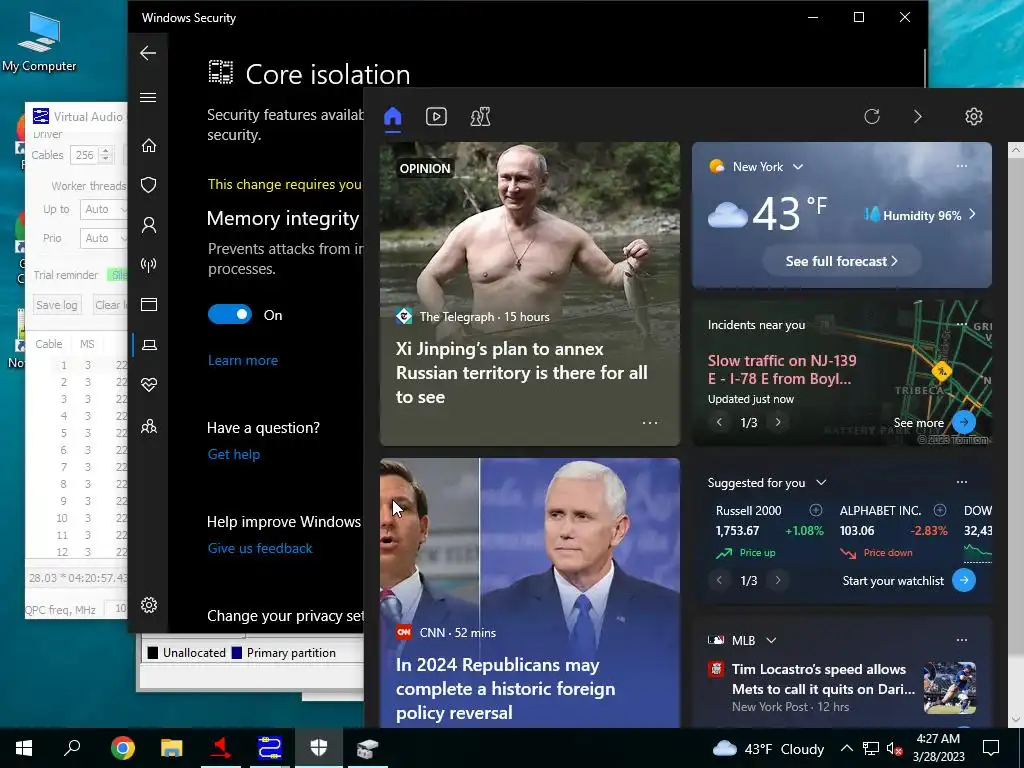
Task: Expand the MLB dropdown
Action: tap(771, 641)
